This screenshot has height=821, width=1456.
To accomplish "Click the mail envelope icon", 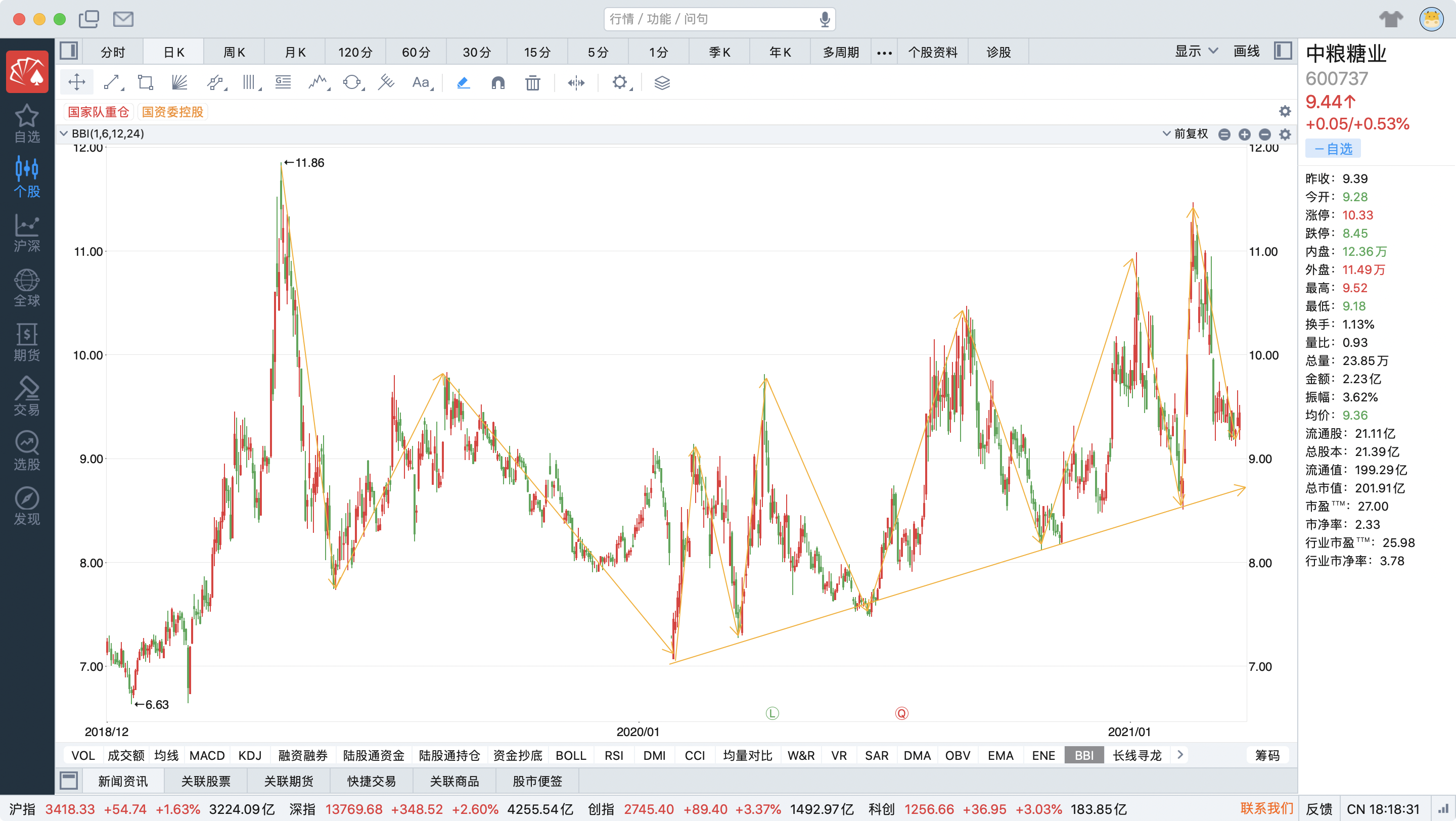I will point(123,19).
